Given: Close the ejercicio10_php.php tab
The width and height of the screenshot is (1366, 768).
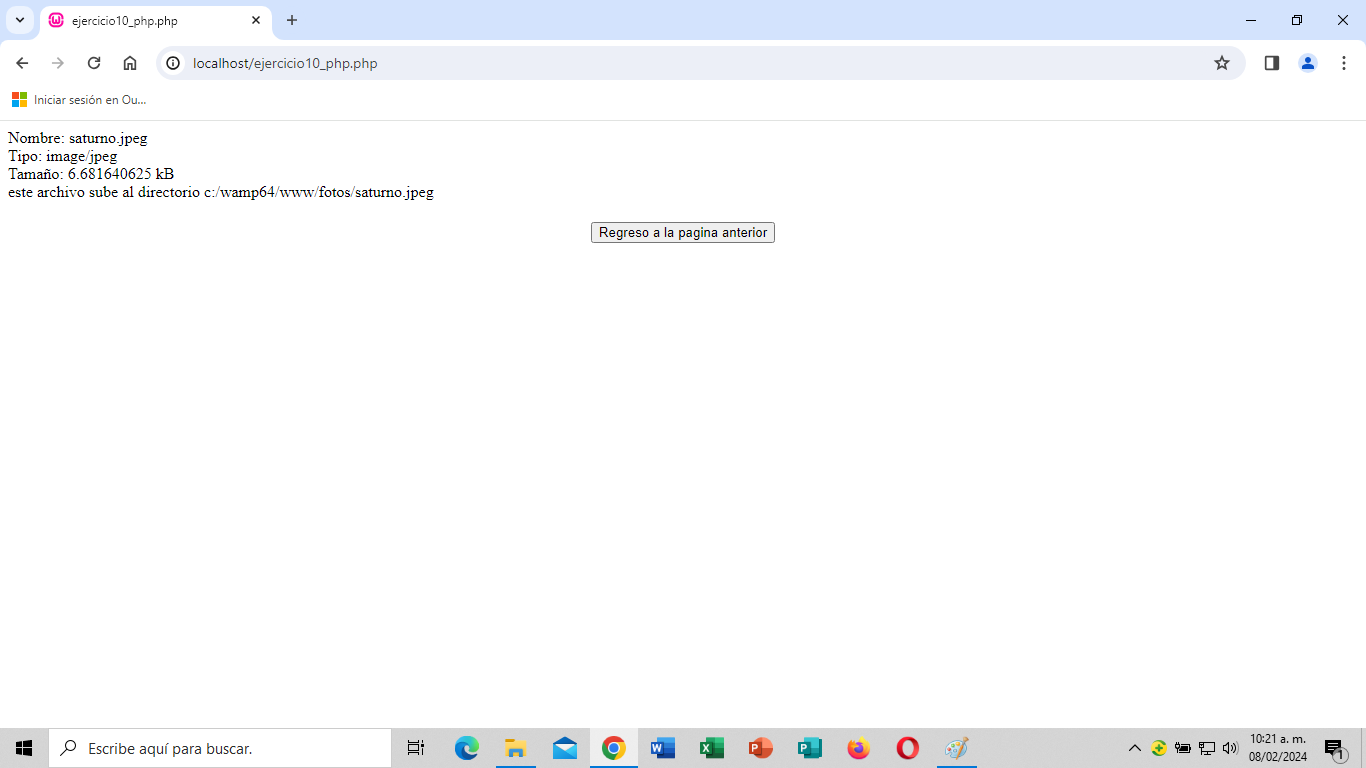Looking at the screenshot, I should click(256, 20).
